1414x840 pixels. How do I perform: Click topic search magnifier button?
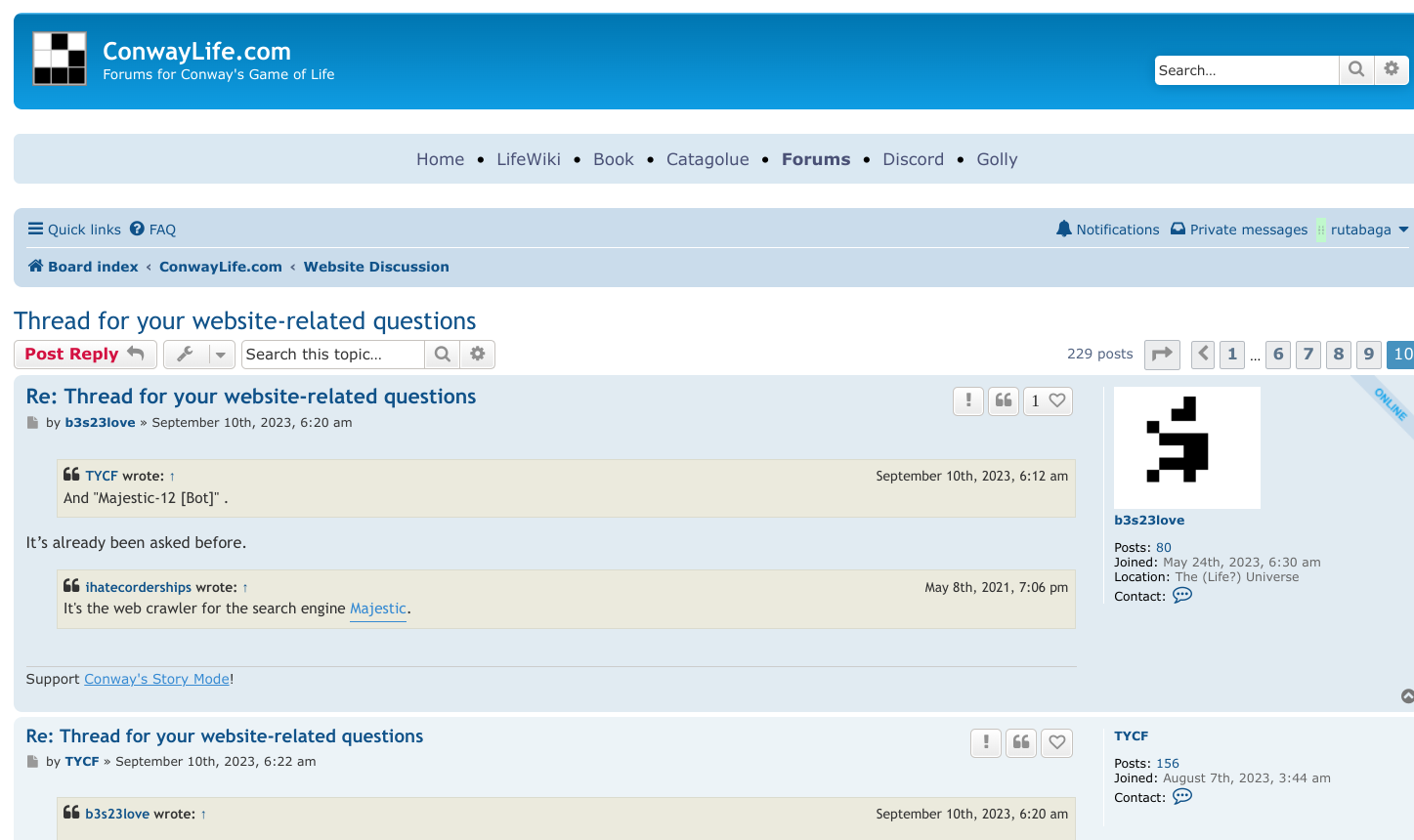point(442,355)
